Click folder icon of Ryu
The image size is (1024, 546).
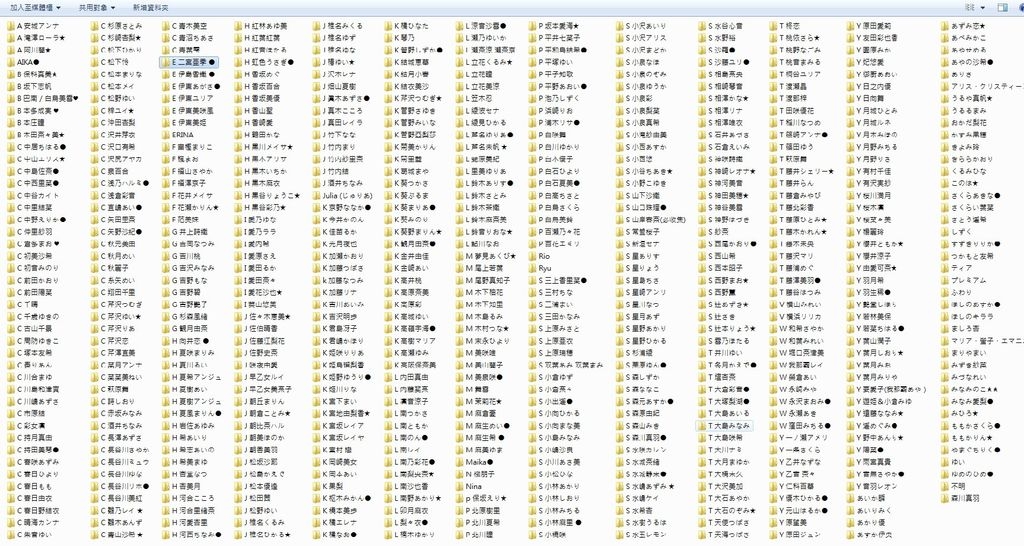click(x=532, y=268)
